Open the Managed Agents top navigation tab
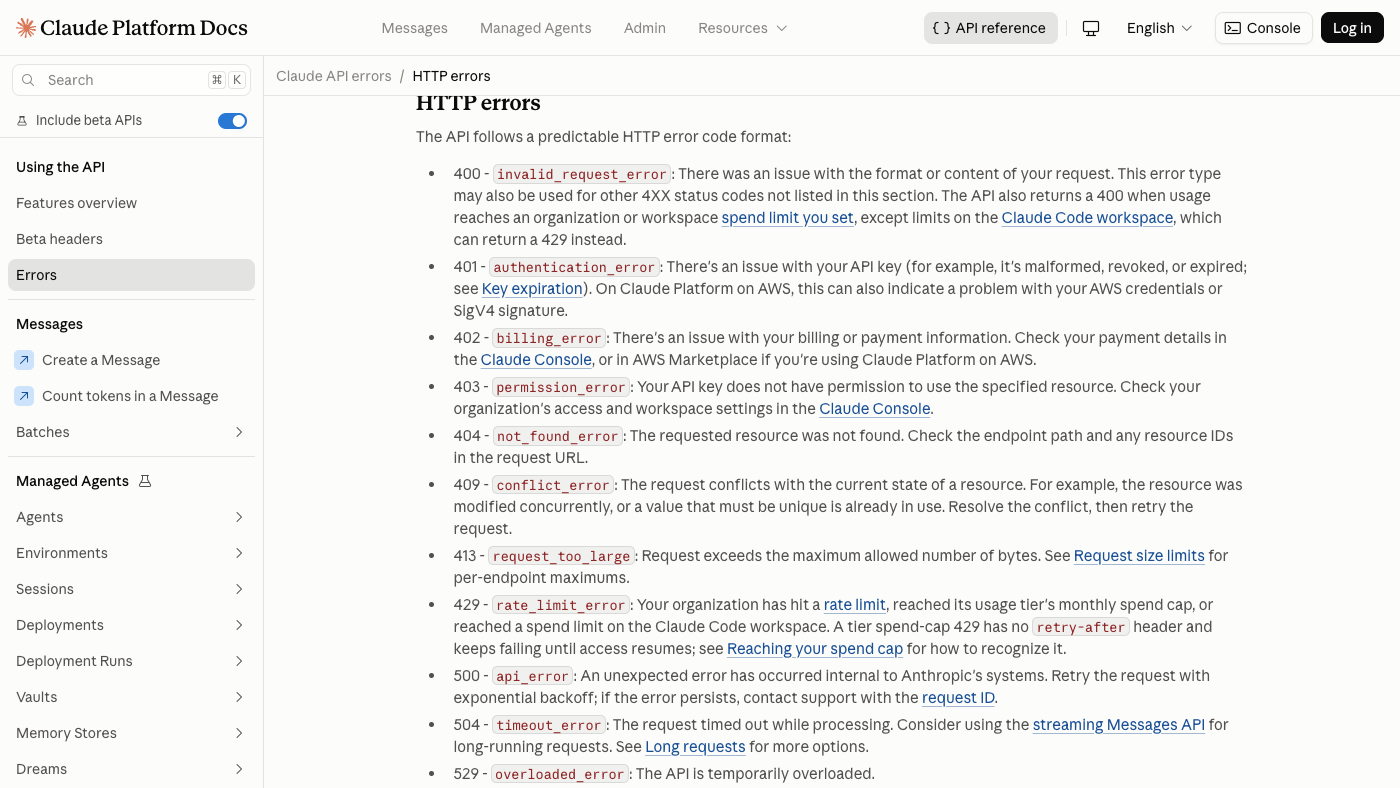Image resolution: width=1400 pixels, height=788 pixels. coord(536,28)
